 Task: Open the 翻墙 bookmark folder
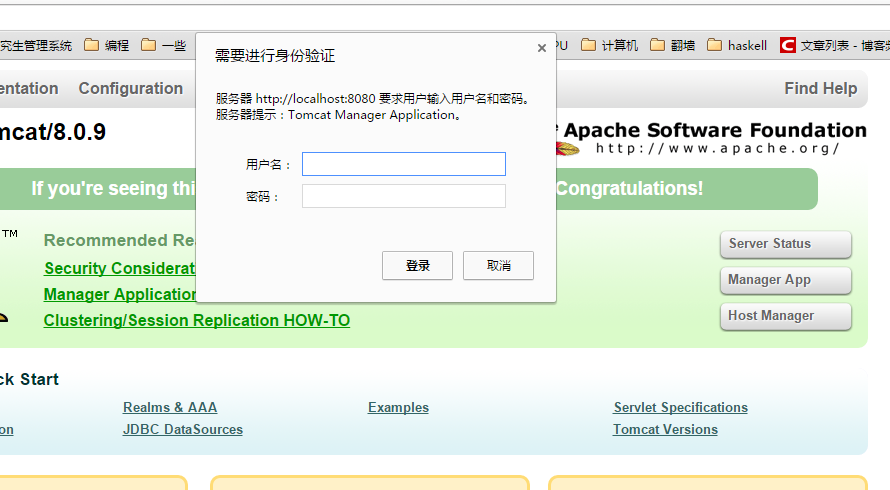tap(673, 45)
